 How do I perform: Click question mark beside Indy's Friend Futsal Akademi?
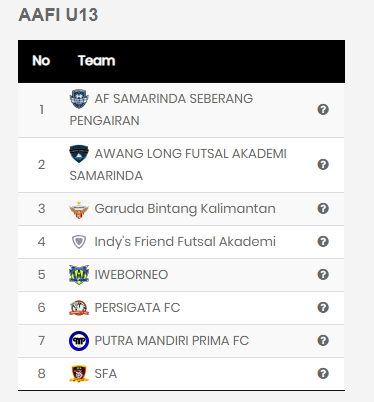pos(323,242)
